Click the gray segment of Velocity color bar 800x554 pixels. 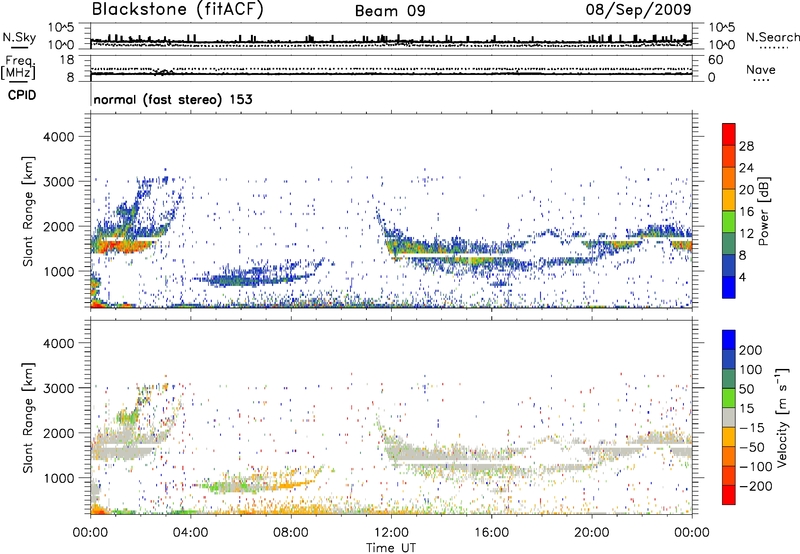tap(729, 417)
